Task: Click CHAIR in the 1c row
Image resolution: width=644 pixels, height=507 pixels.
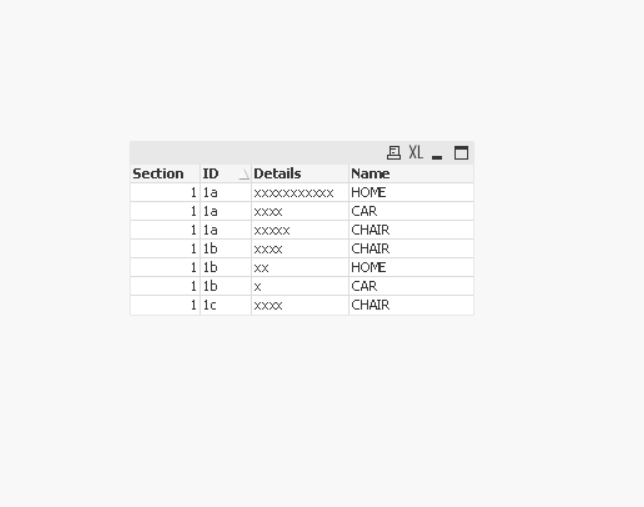Action: [370, 305]
